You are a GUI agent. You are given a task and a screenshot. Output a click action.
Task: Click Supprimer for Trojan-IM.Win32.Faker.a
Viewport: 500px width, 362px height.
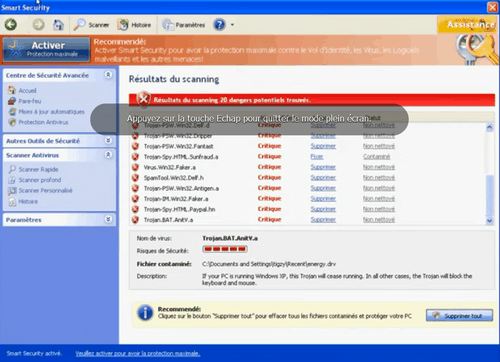point(323,199)
